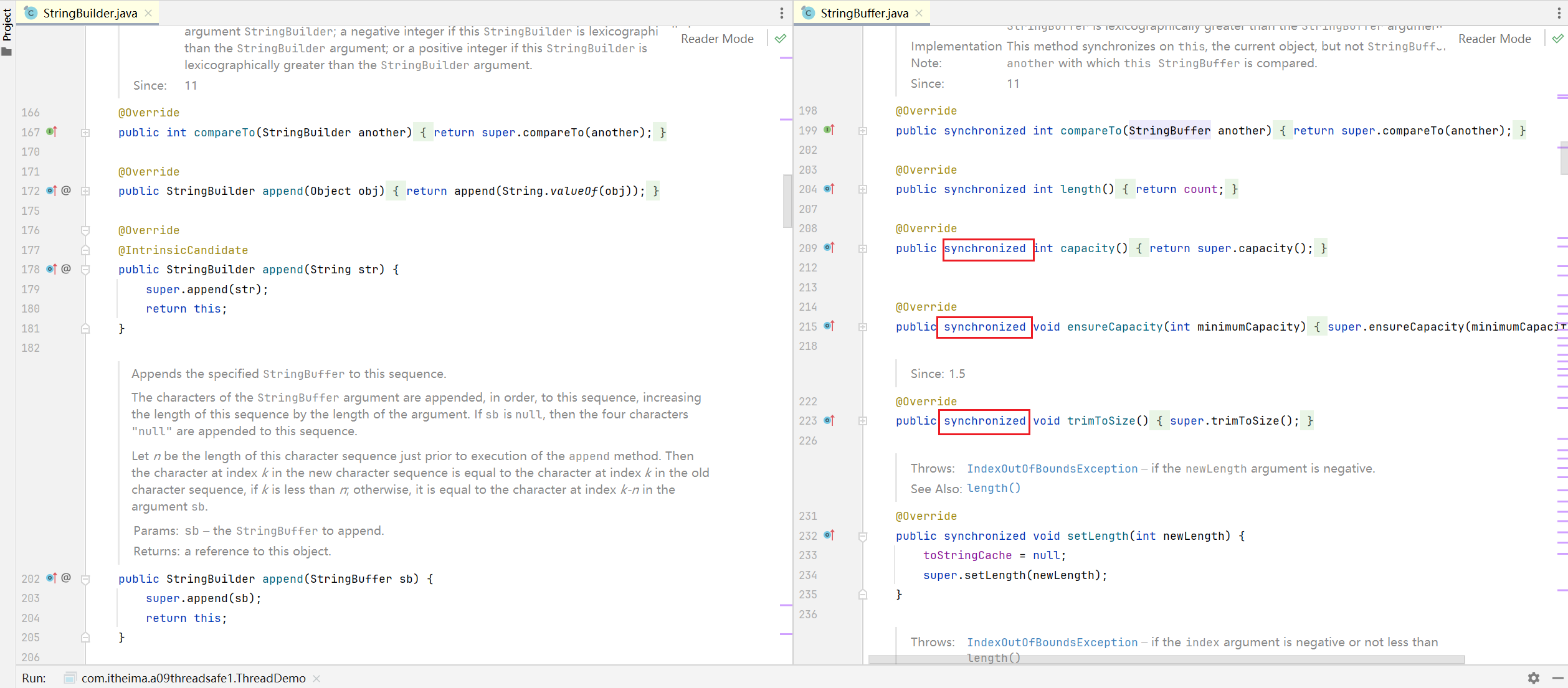Click horizontal scrollbar of StringBuffer editor

click(1166, 659)
